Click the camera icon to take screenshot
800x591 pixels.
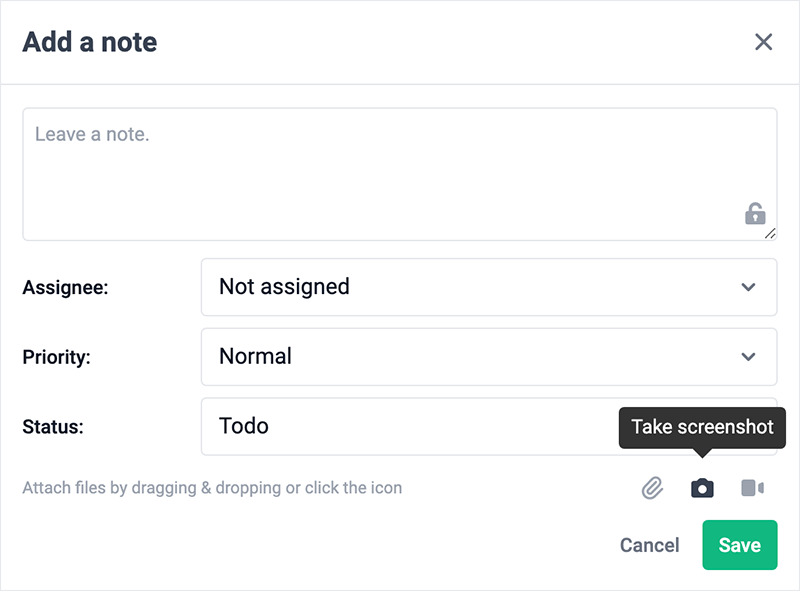[703, 488]
